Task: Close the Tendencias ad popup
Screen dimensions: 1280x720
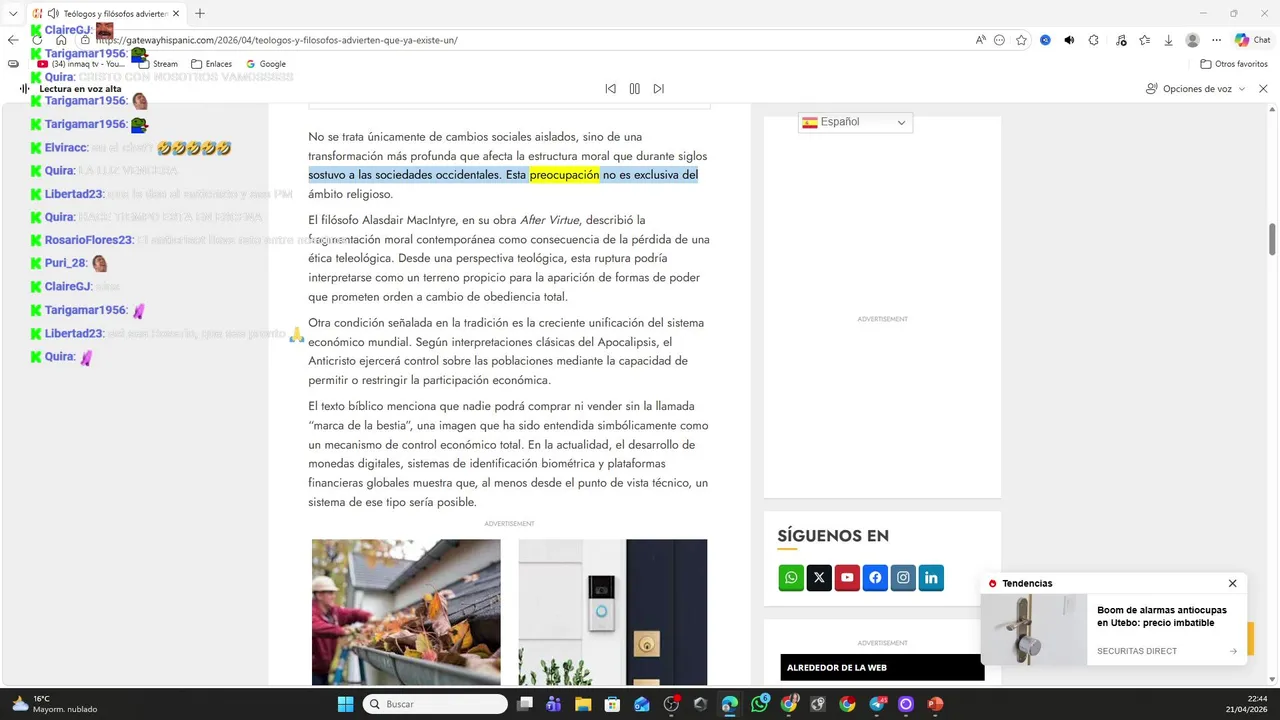Action: (1232, 583)
